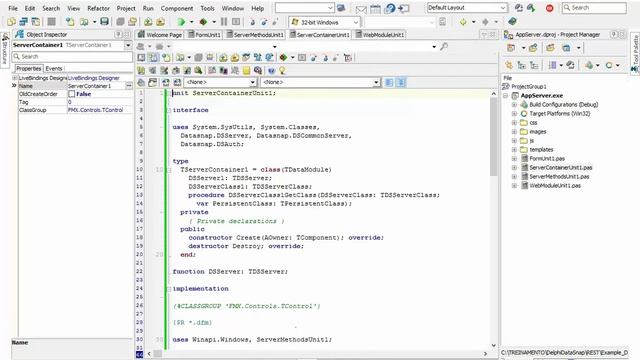Screen dimensions: 640x360
Task: Select FormUnit1.pas in Project Manager
Action: point(547,159)
